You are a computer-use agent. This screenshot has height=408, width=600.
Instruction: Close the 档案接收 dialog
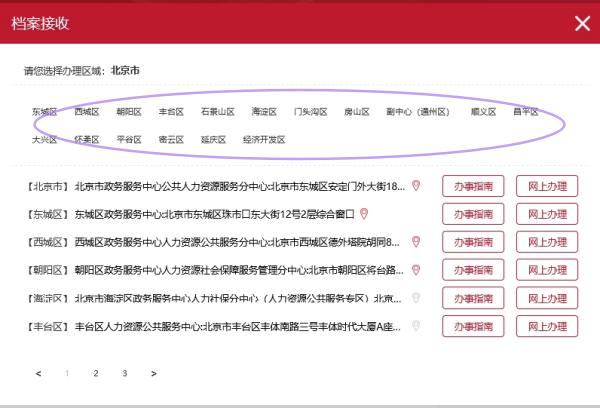coord(582,23)
